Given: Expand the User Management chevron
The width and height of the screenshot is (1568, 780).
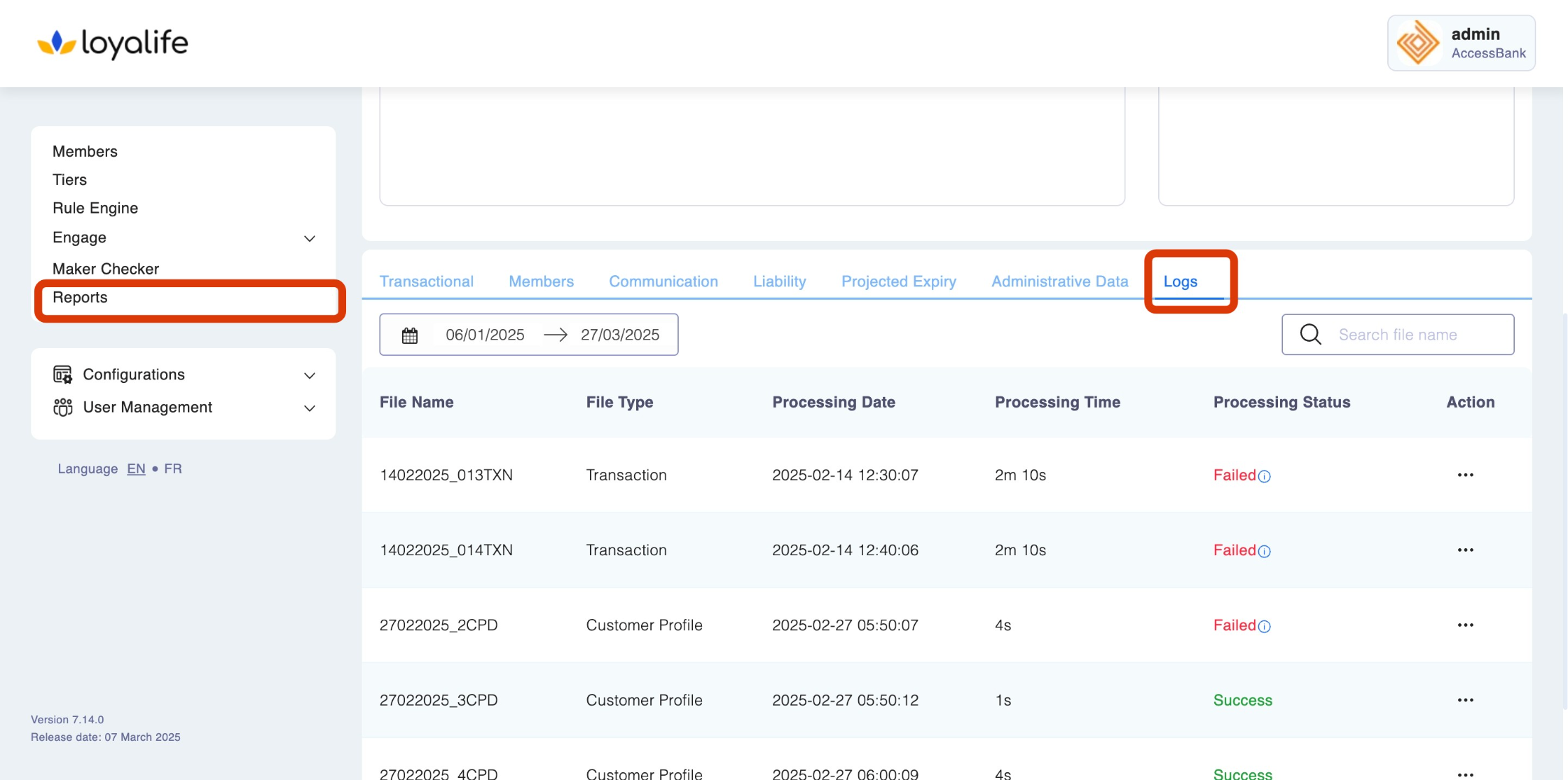Looking at the screenshot, I should tap(310, 408).
